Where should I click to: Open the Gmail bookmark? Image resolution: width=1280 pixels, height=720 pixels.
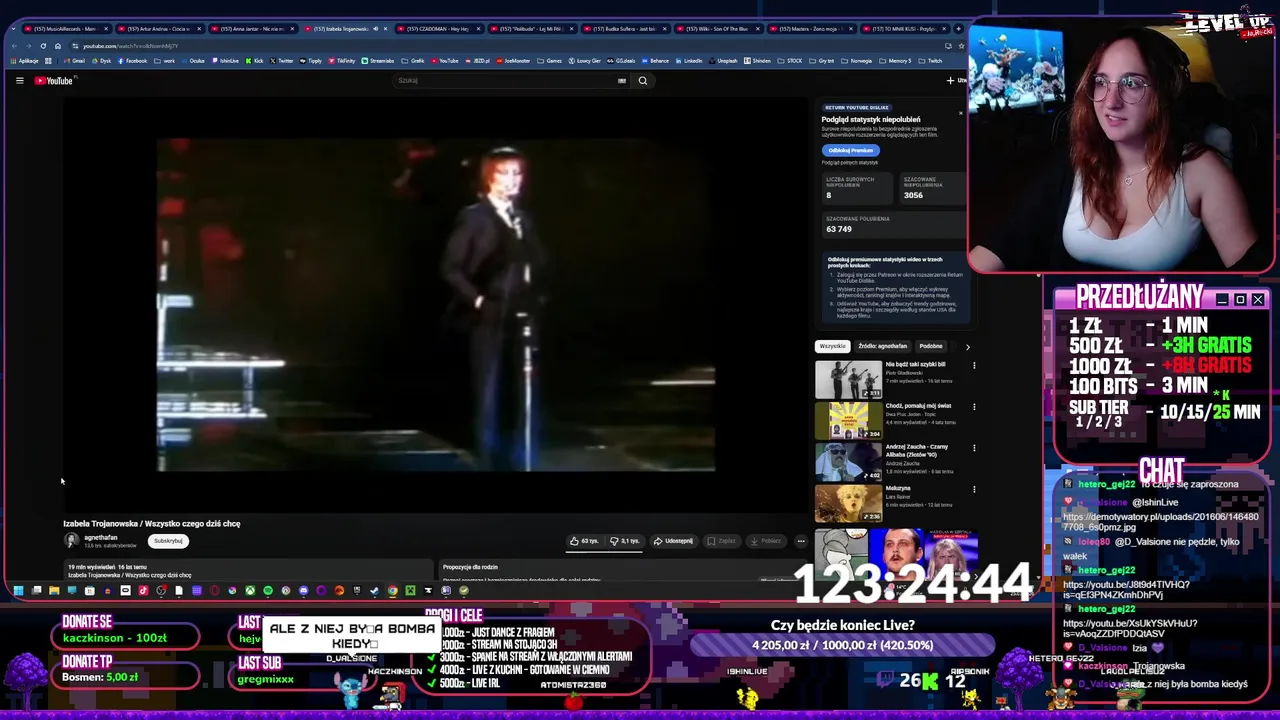coord(75,61)
